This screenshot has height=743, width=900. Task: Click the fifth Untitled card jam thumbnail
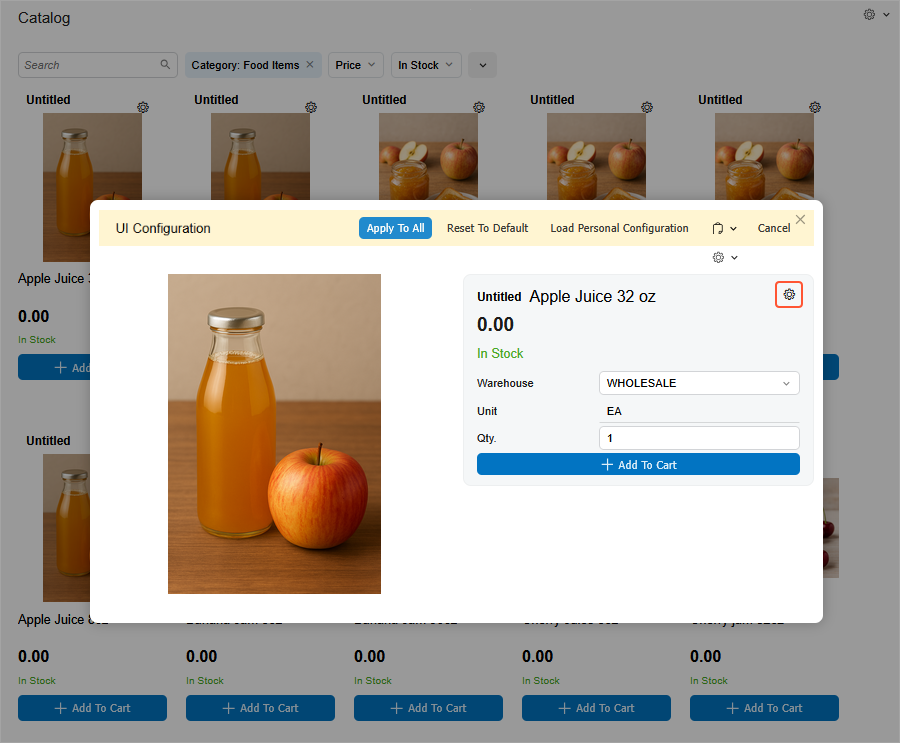tap(764, 156)
